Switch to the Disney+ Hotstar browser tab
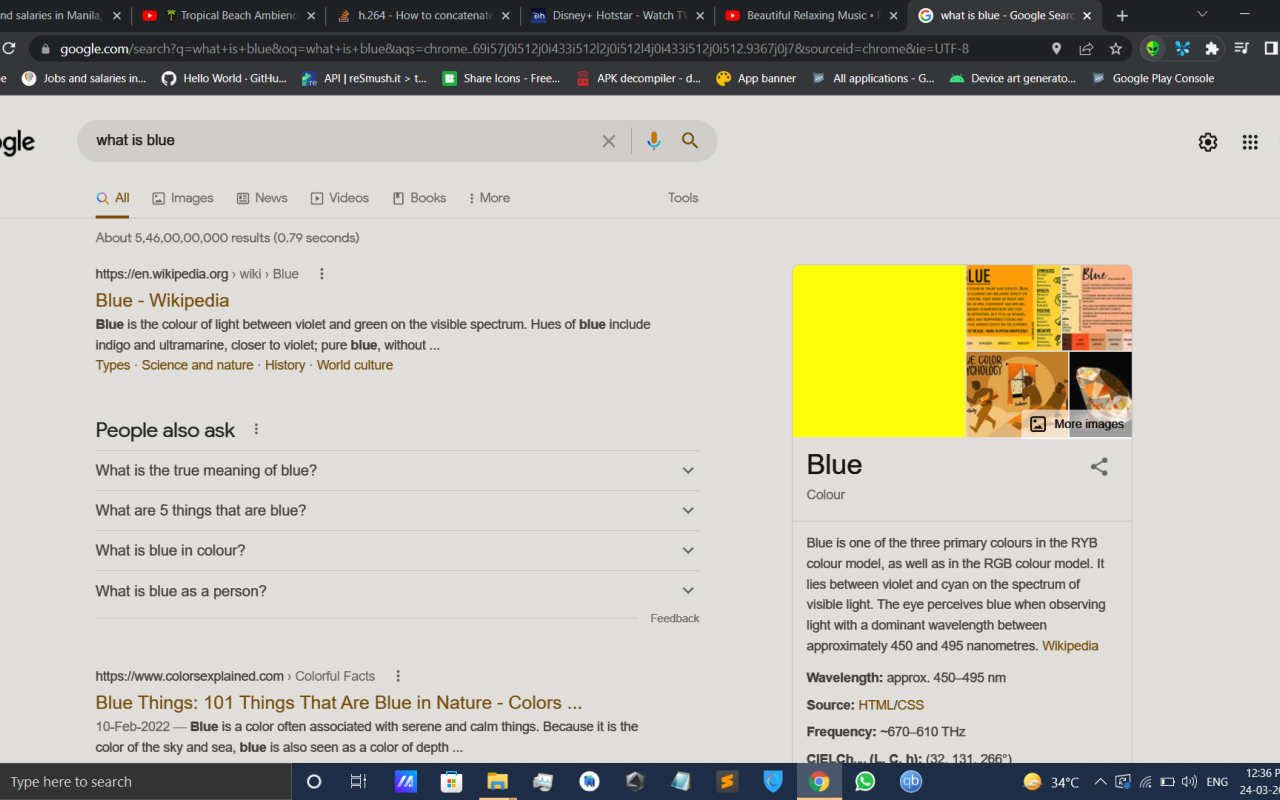 (x=614, y=15)
